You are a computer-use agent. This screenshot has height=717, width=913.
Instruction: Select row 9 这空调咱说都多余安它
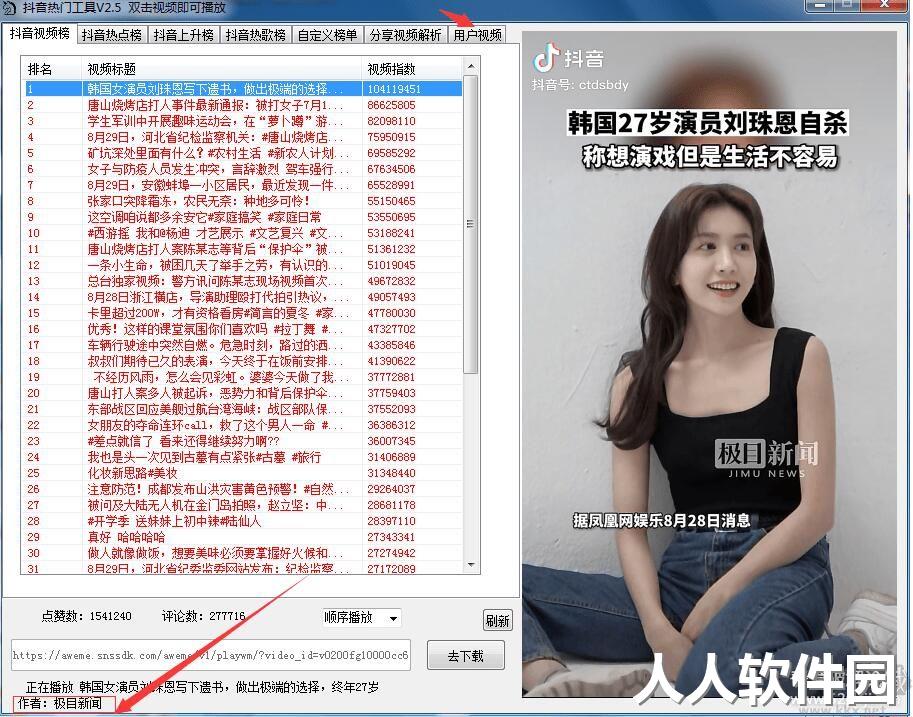pos(243,217)
